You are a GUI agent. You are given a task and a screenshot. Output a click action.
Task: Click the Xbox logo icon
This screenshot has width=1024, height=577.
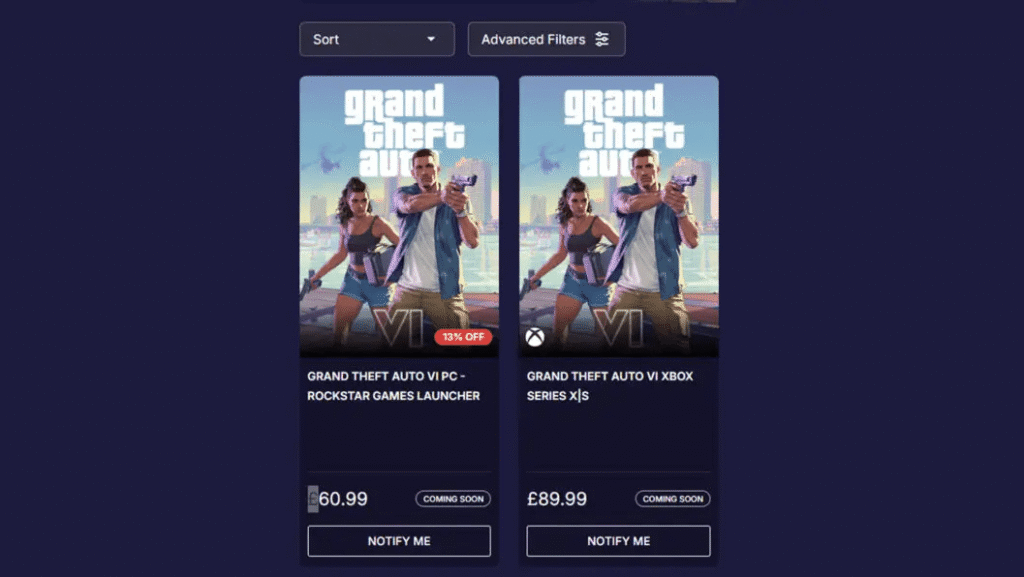click(x=535, y=337)
